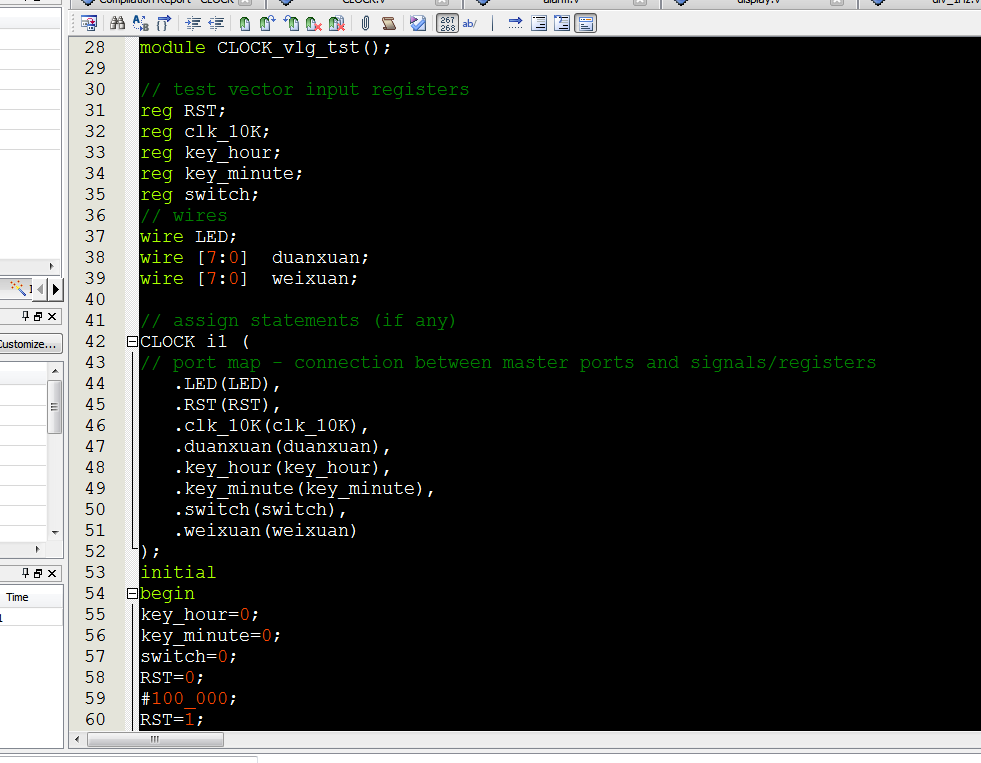Pin the panel above Customize button
The image size is (981, 763).
click(x=26, y=316)
